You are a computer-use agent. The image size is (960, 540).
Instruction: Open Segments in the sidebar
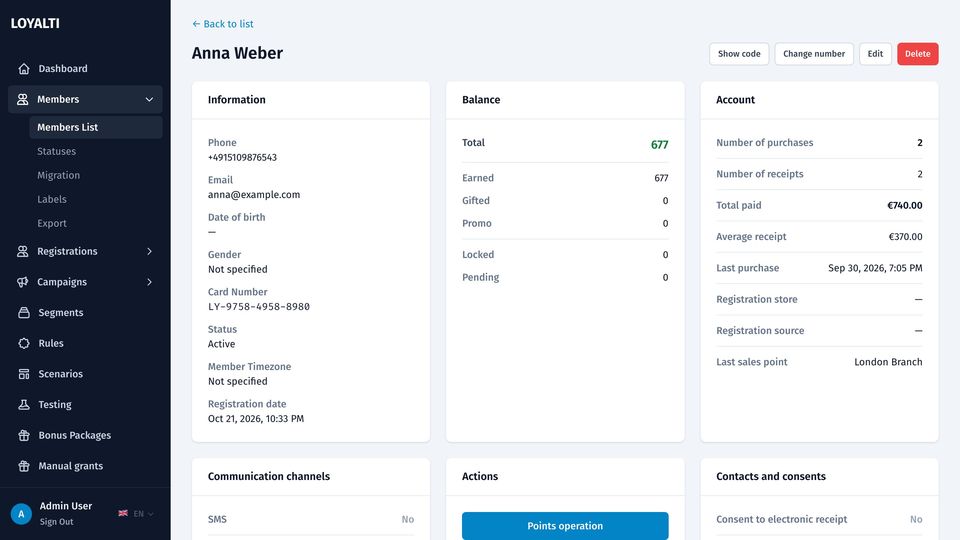point(85,312)
